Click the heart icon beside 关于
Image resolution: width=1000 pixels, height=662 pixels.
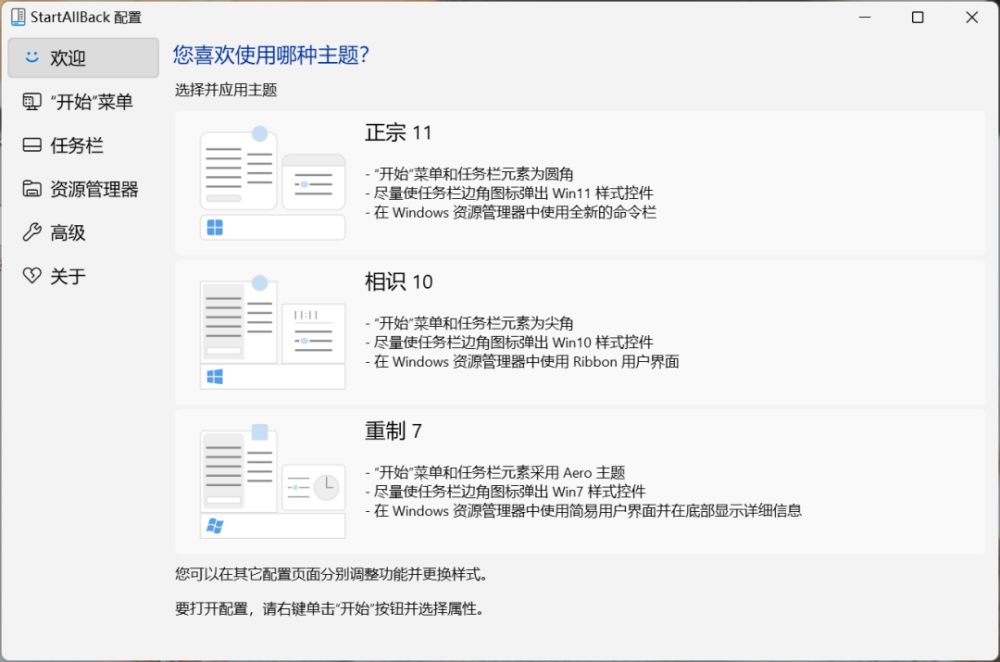pos(32,276)
